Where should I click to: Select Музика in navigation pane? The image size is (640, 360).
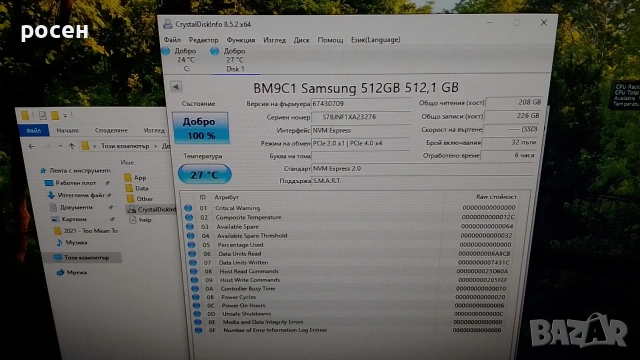76,242
